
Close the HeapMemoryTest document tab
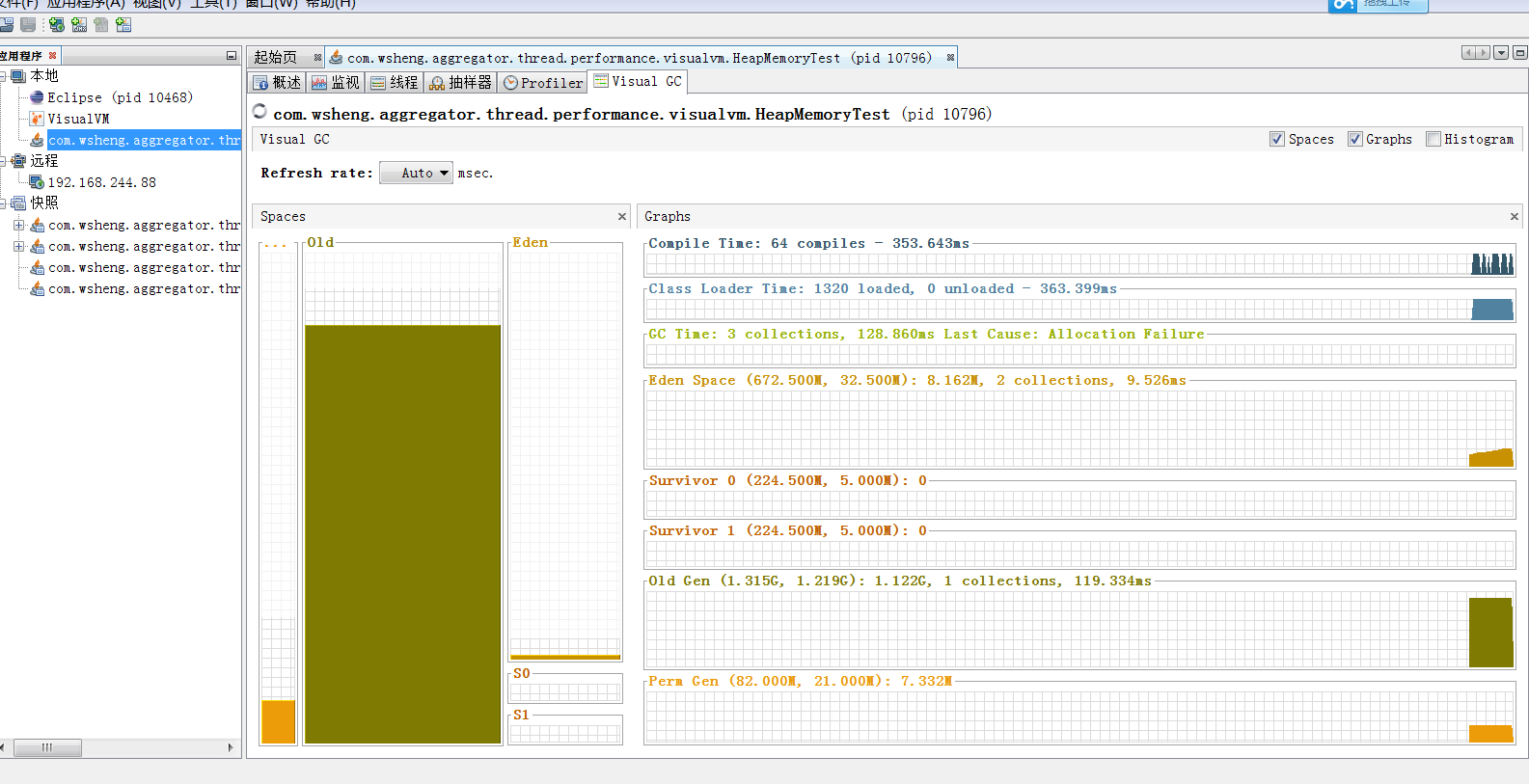(x=950, y=58)
